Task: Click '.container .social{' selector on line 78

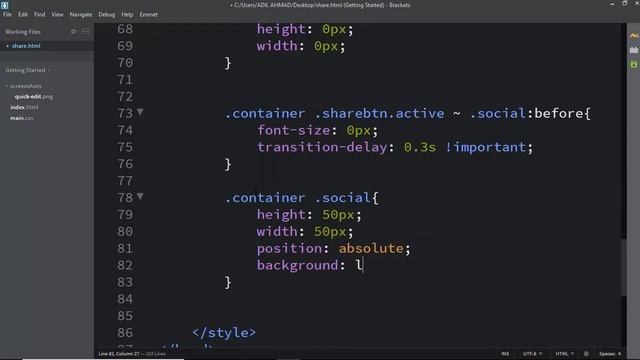Action: [302, 198]
